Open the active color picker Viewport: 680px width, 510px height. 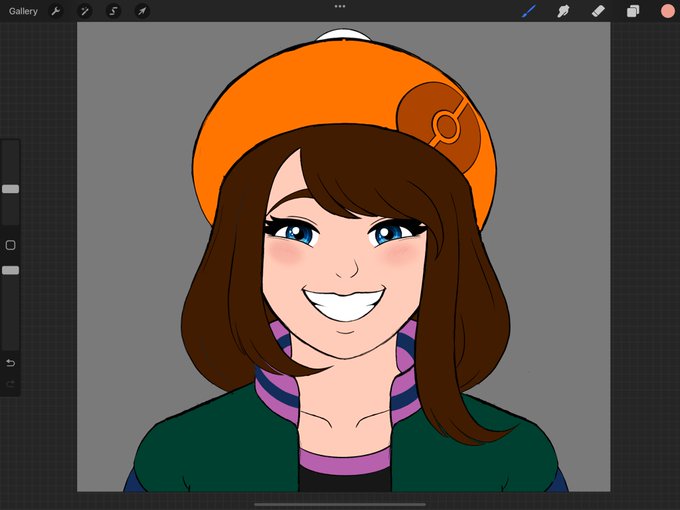coord(668,11)
